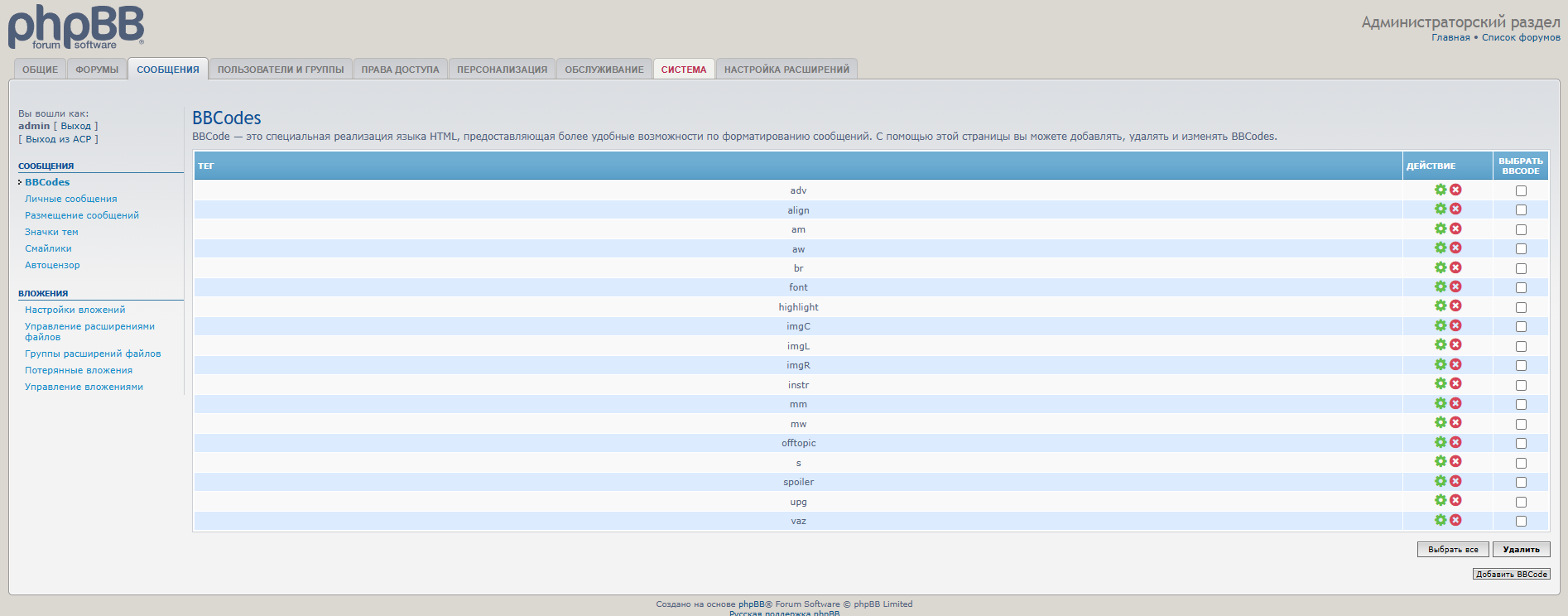Tick the checkbox for the br BBCode
Viewport: 1568px width, 616px height.
point(1521,268)
